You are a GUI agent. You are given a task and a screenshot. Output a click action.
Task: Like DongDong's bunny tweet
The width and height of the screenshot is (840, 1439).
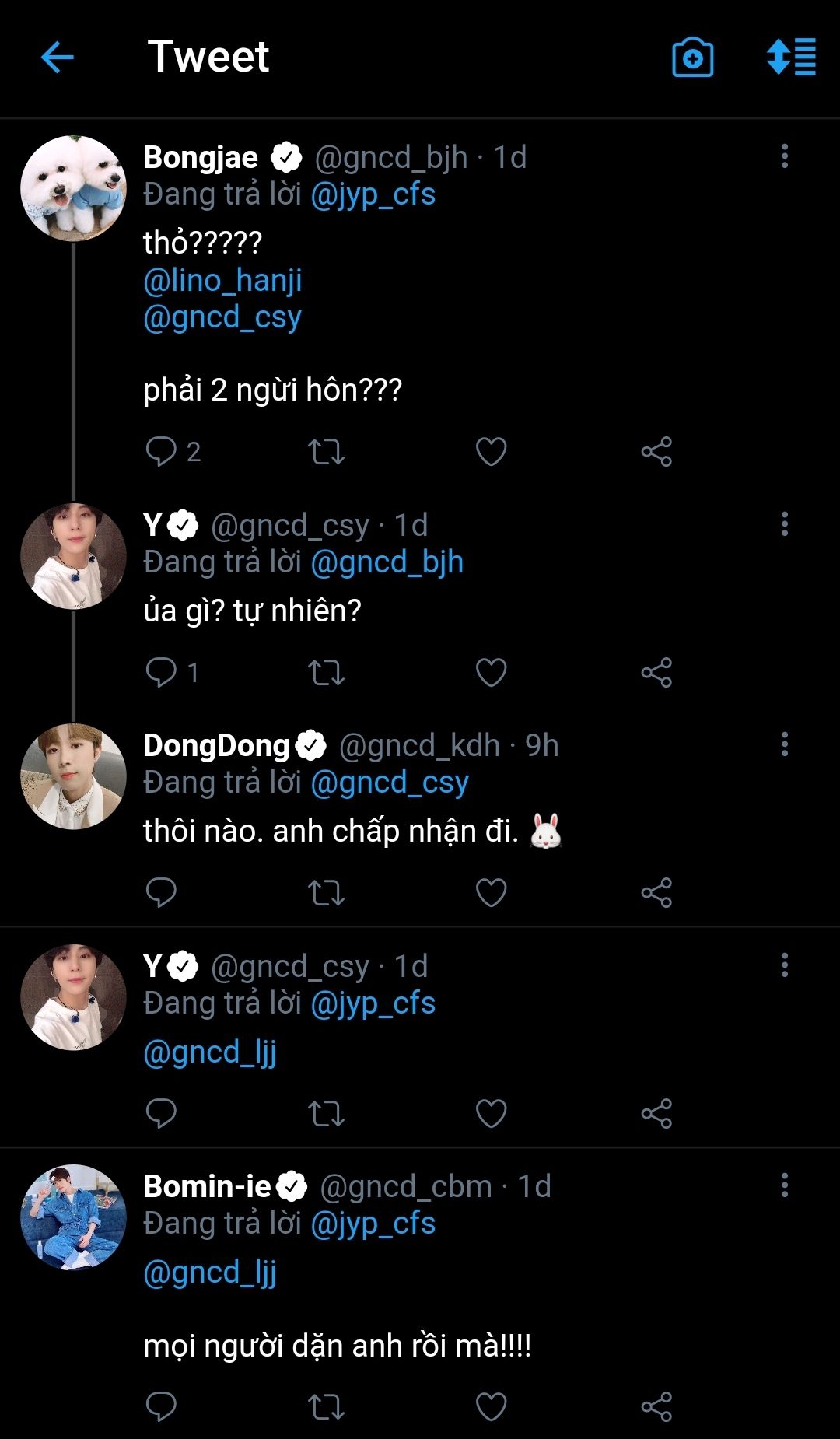point(491,892)
